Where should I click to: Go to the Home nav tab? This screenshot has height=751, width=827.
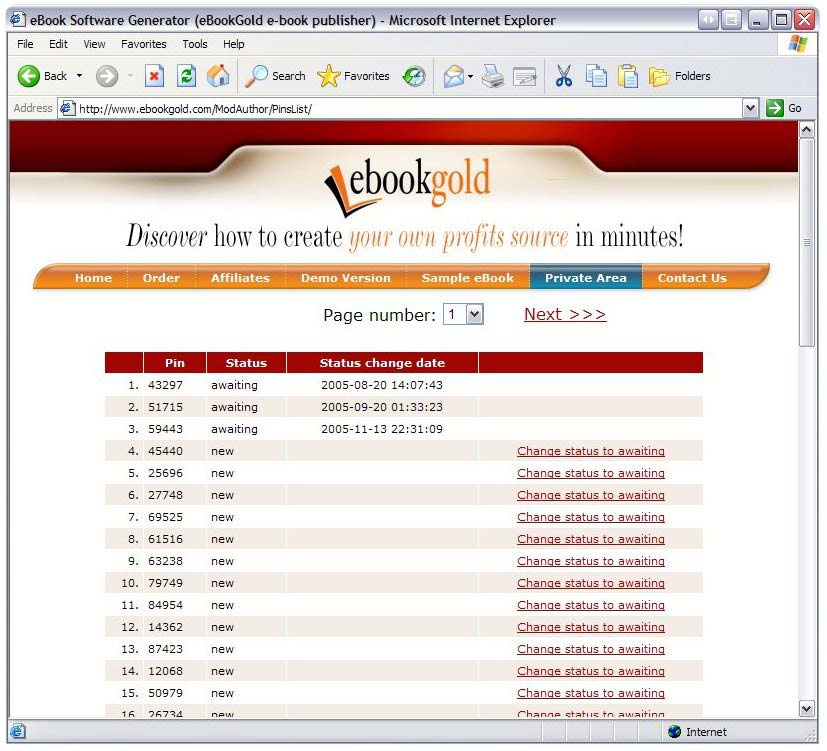pyautogui.click(x=93, y=278)
